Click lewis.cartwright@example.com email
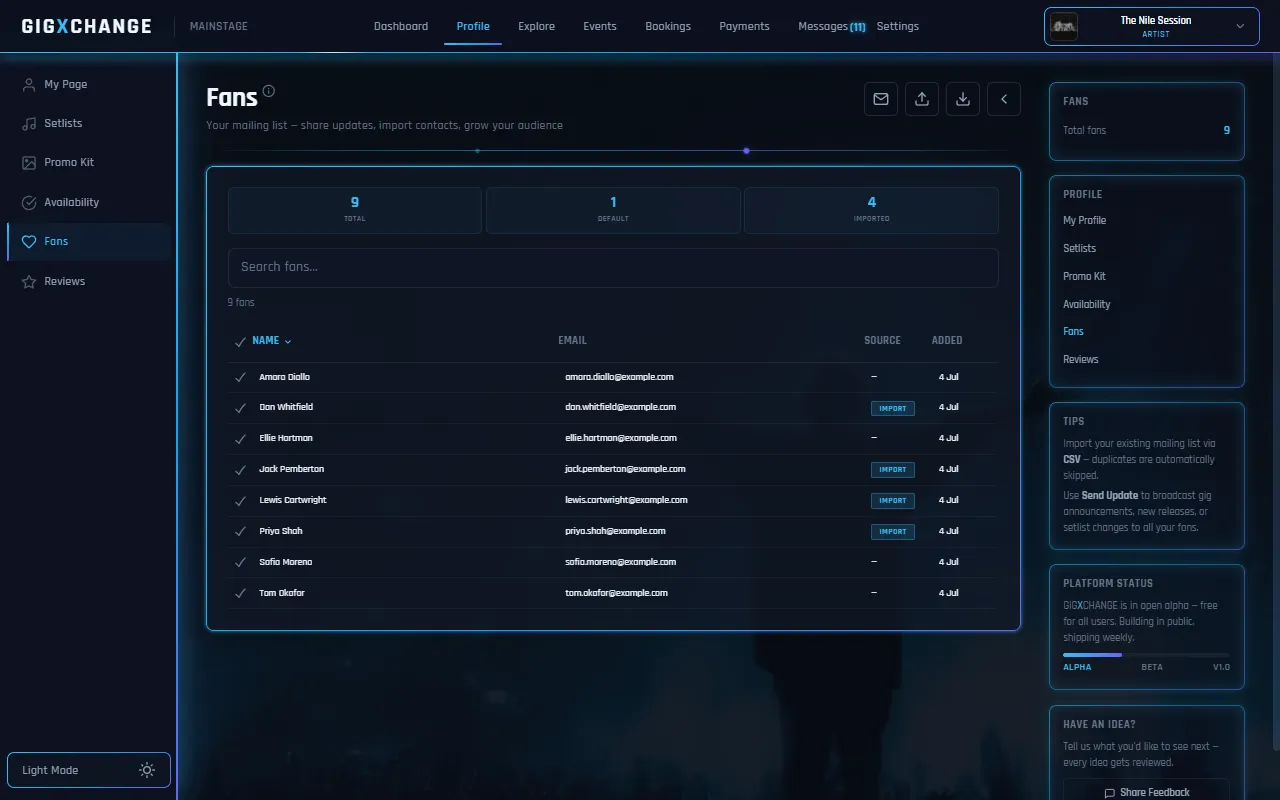This screenshot has width=1280, height=800. click(626, 500)
